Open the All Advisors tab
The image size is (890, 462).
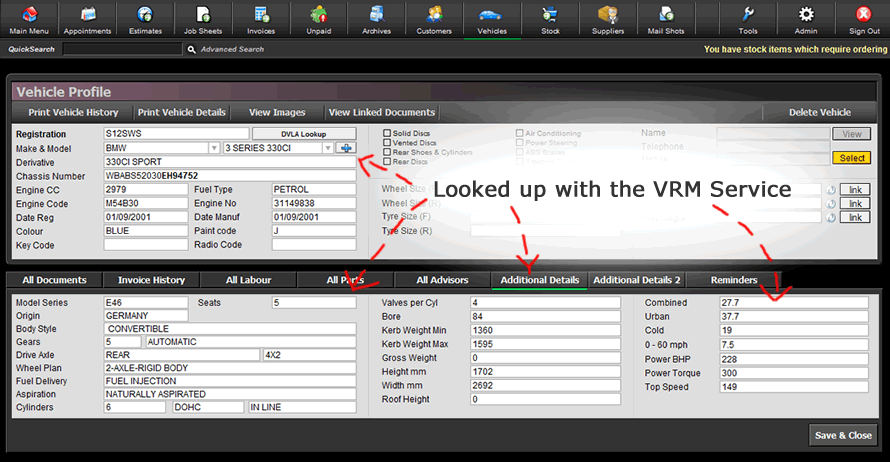(442, 280)
